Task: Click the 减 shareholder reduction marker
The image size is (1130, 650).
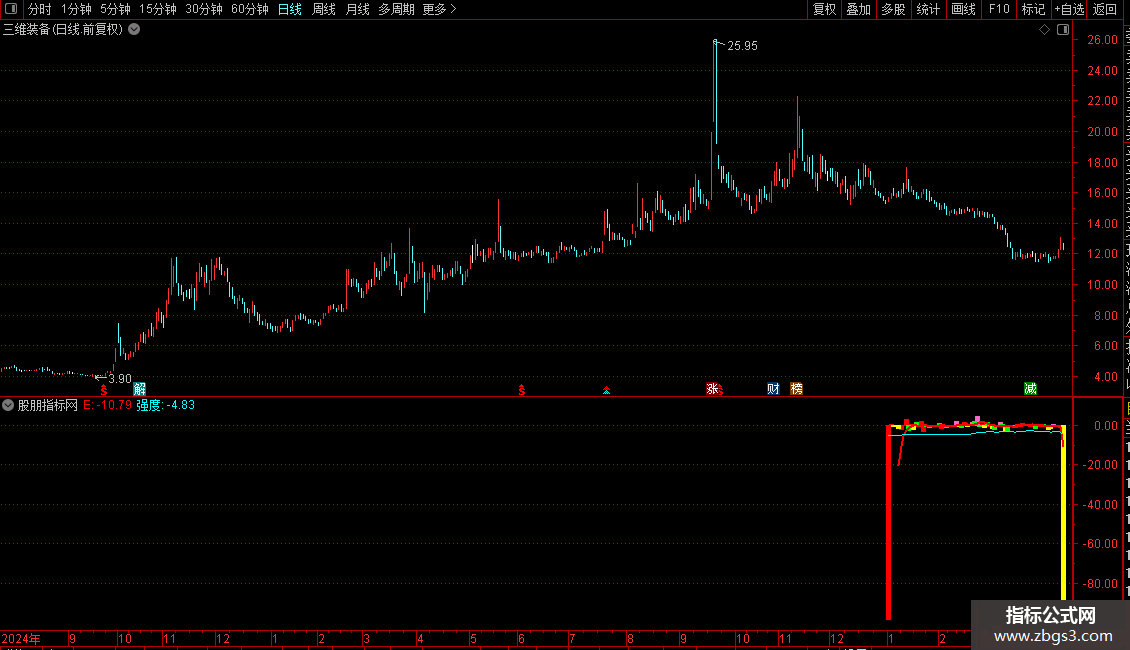Action: [1031, 389]
